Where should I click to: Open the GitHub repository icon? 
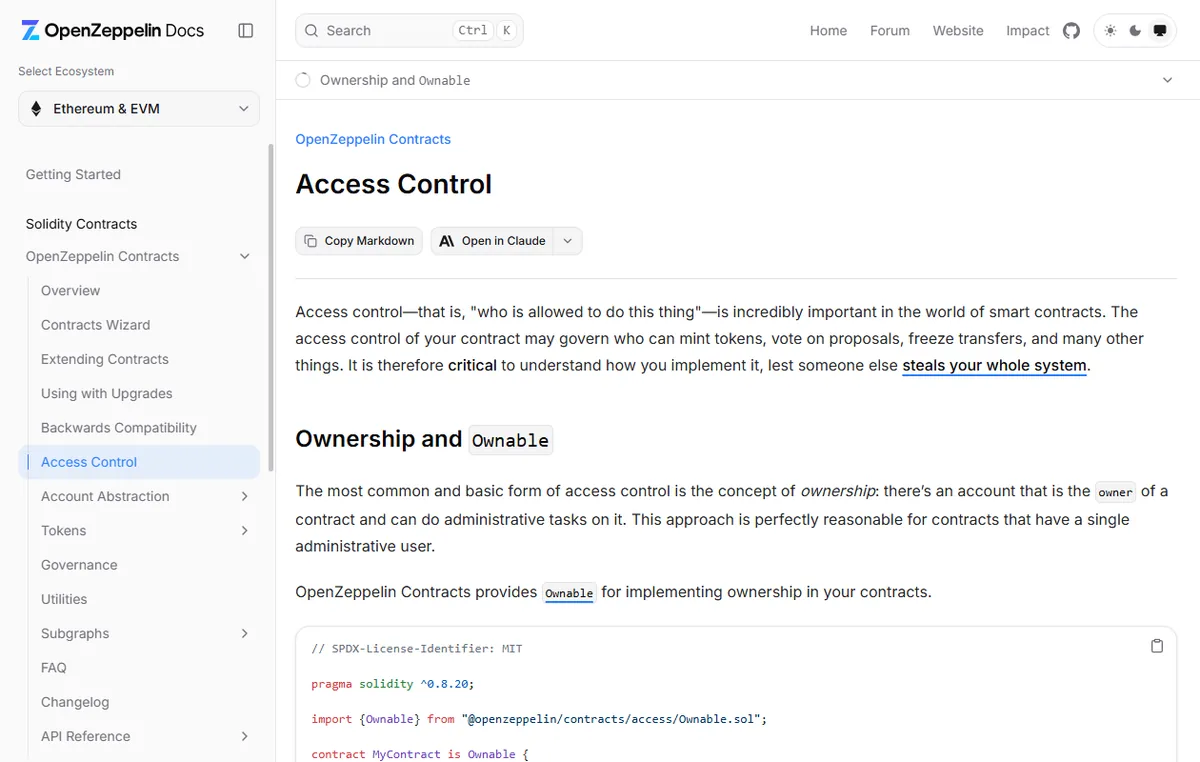tap(1071, 31)
